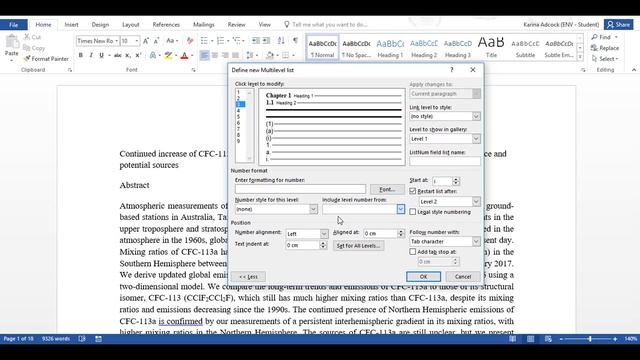Viewport: 640px width, 360px height.
Task: Toggle Restart list after checkbox
Action: pos(413,191)
